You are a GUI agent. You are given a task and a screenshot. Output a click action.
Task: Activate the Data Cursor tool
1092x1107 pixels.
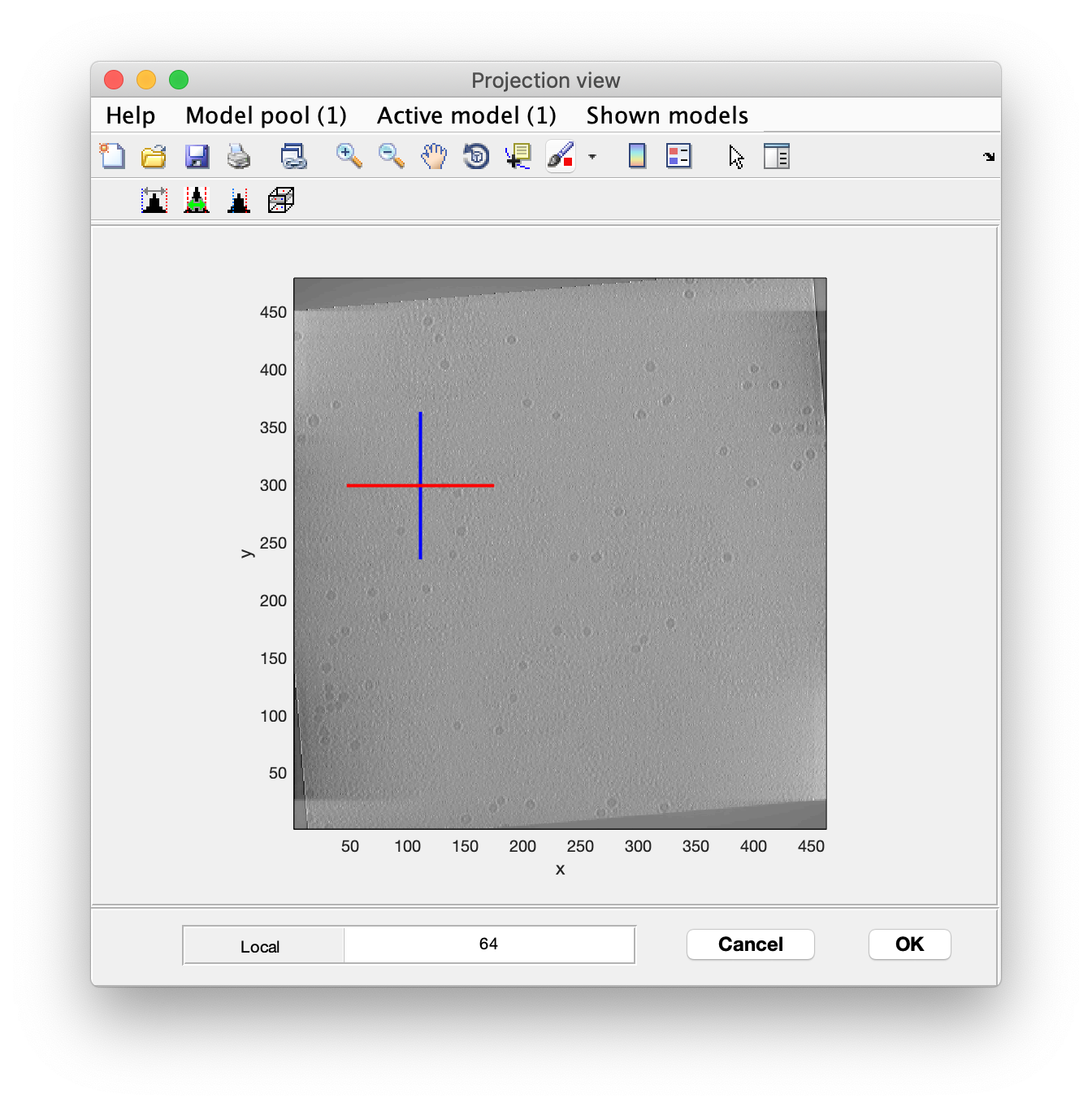tap(518, 155)
